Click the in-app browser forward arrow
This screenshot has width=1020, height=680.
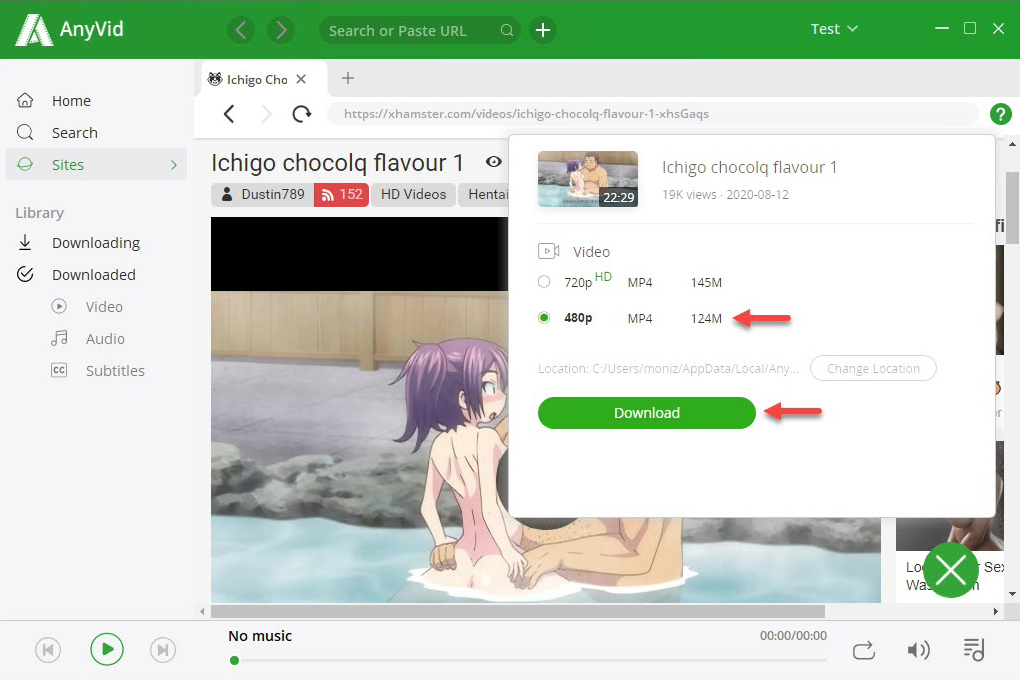pyautogui.click(x=266, y=114)
